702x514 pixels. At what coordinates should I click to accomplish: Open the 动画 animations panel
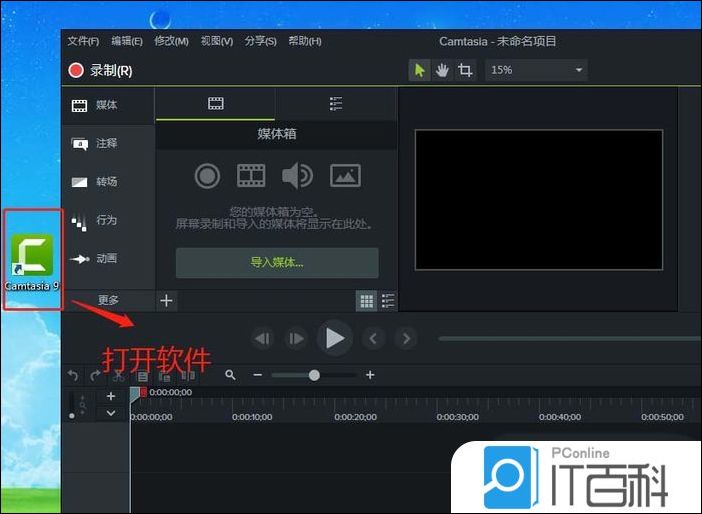pos(108,258)
